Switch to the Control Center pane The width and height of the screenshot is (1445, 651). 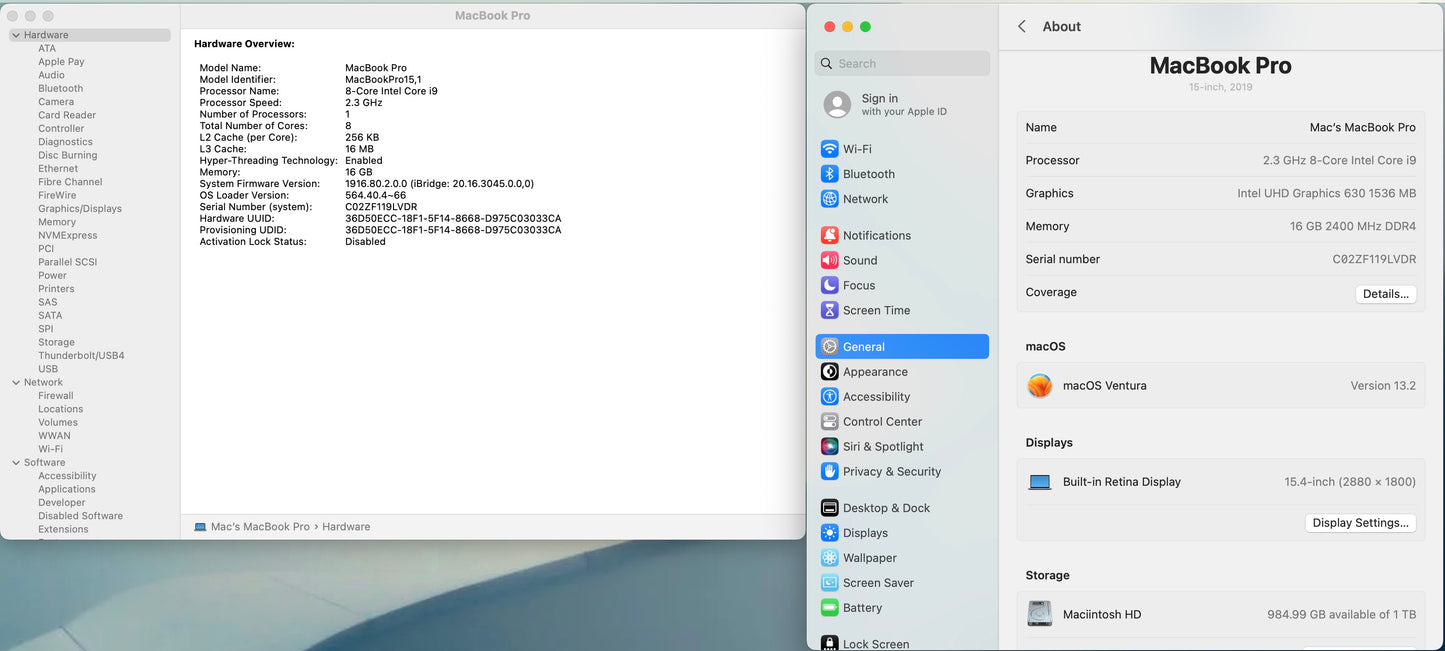point(882,422)
